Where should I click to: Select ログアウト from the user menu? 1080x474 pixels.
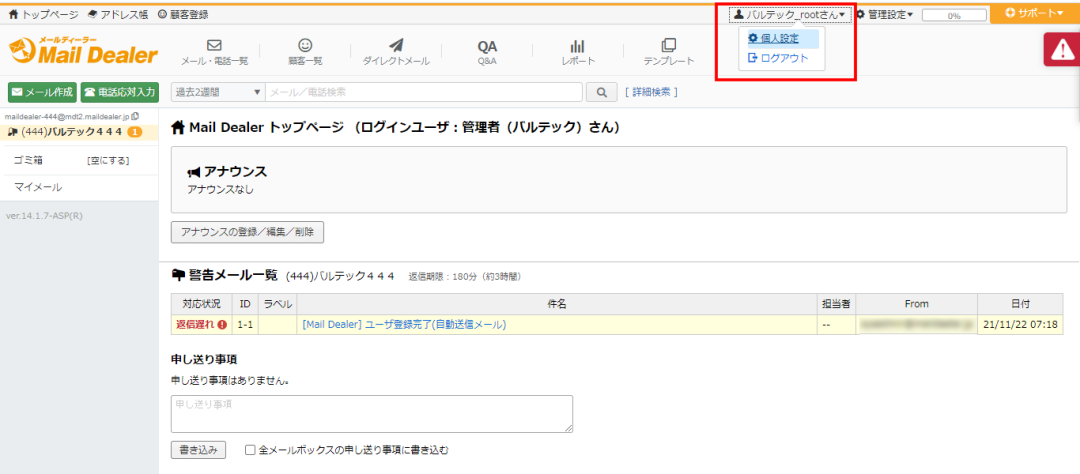[778, 58]
